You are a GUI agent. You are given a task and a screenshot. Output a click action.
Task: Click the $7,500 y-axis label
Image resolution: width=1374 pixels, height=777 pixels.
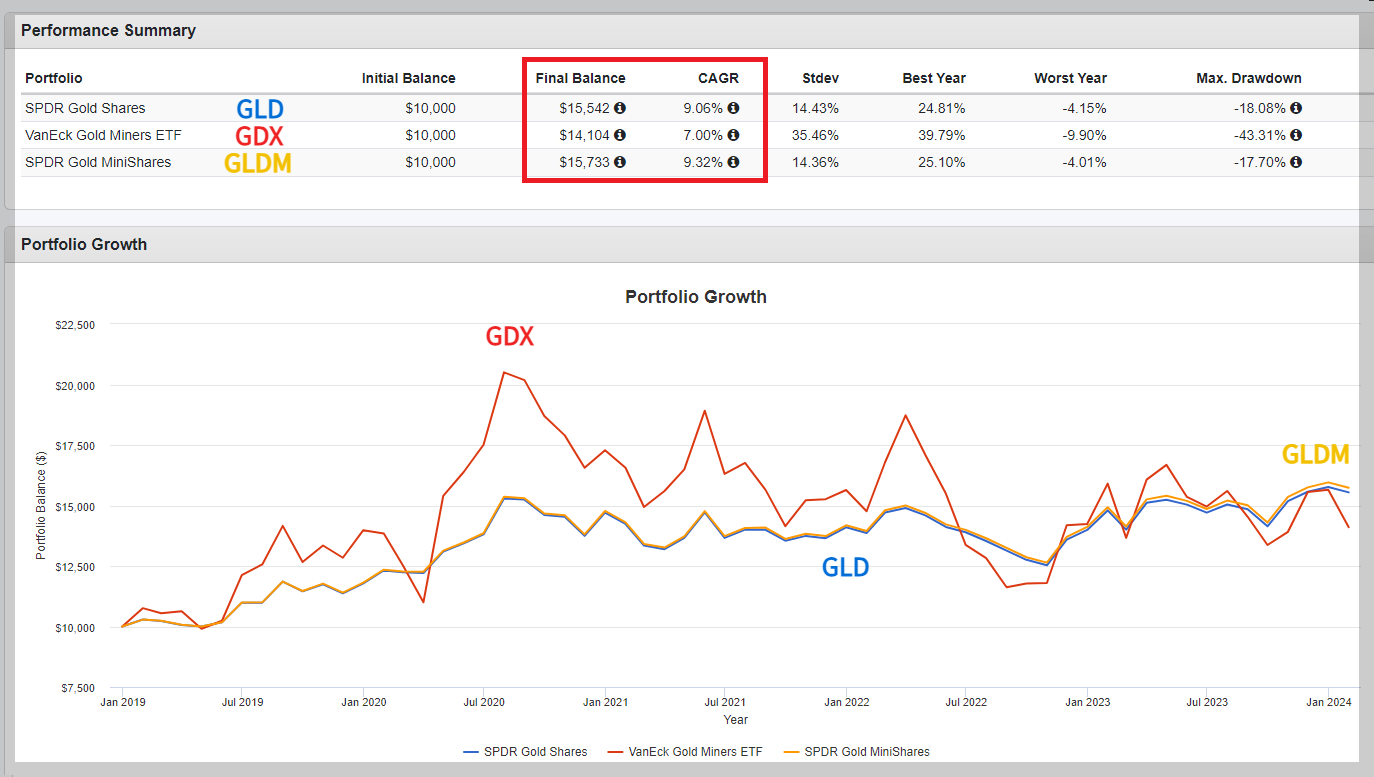76,688
